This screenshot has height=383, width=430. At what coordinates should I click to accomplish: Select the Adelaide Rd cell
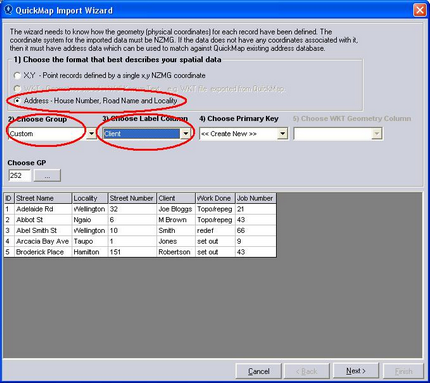(43, 209)
